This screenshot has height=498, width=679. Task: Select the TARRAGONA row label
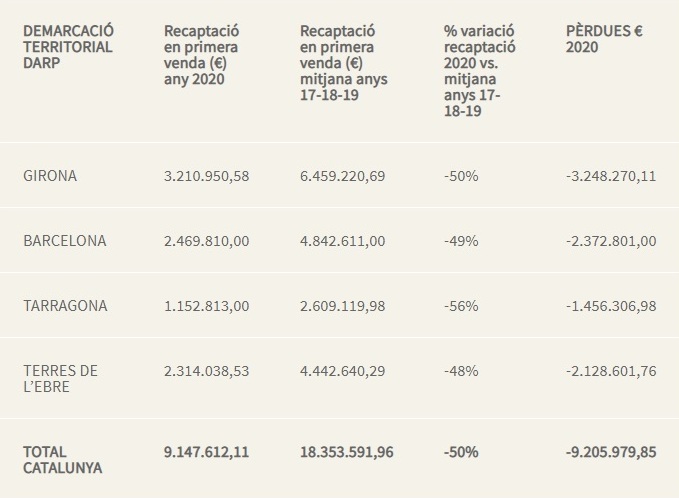pyautogui.click(x=65, y=306)
